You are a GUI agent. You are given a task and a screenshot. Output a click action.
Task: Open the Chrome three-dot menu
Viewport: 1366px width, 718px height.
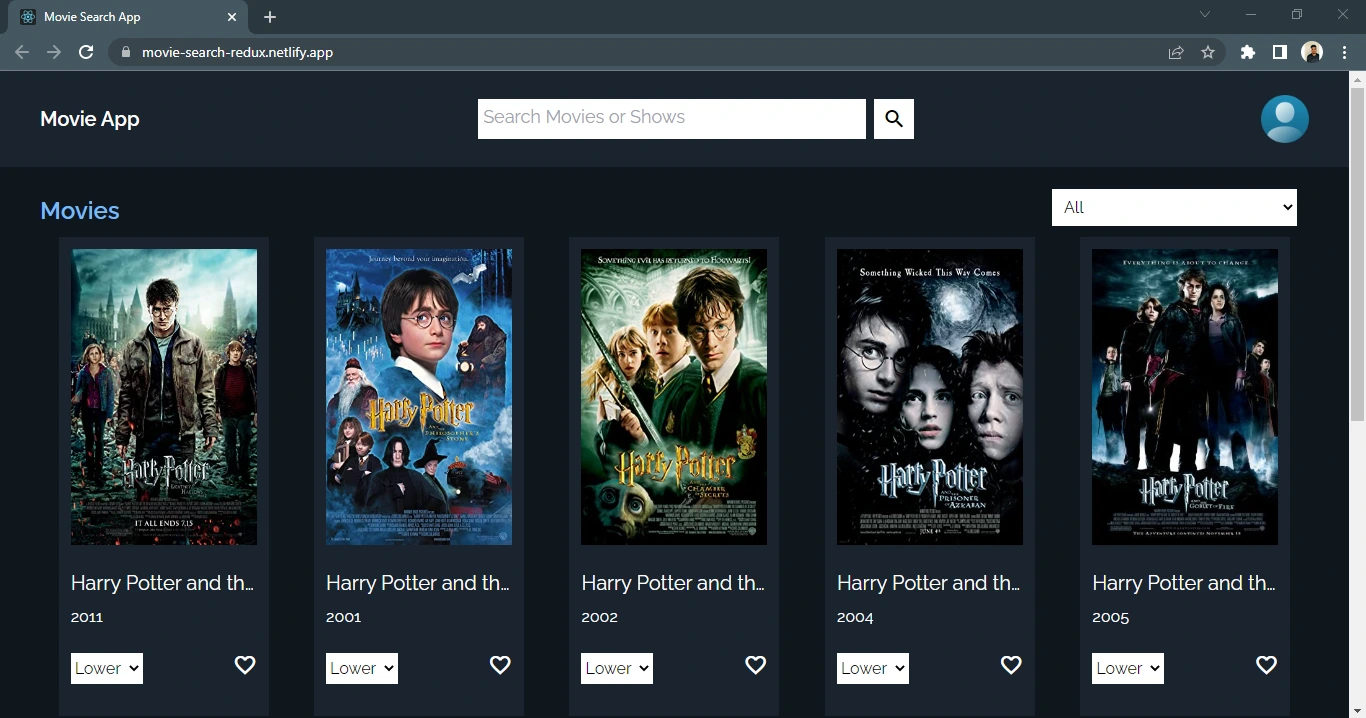[x=1344, y=51]
